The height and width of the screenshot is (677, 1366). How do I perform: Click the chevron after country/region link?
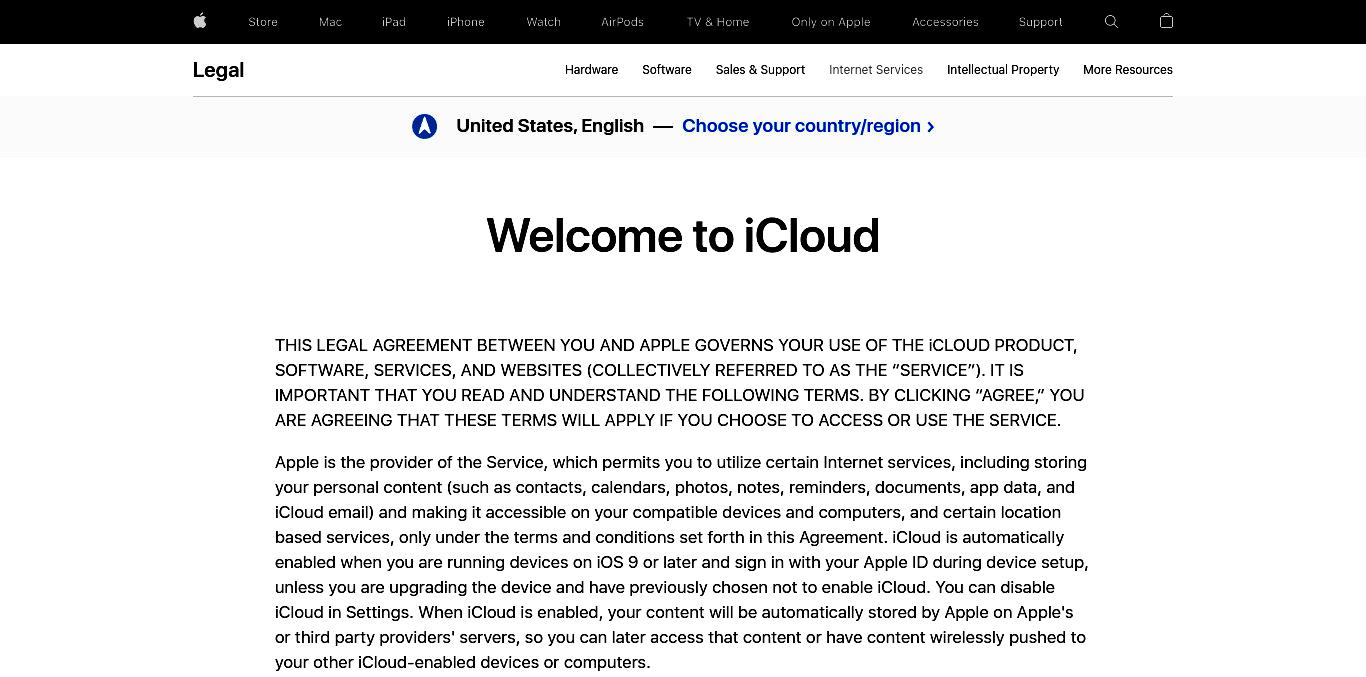coord(931,127)
